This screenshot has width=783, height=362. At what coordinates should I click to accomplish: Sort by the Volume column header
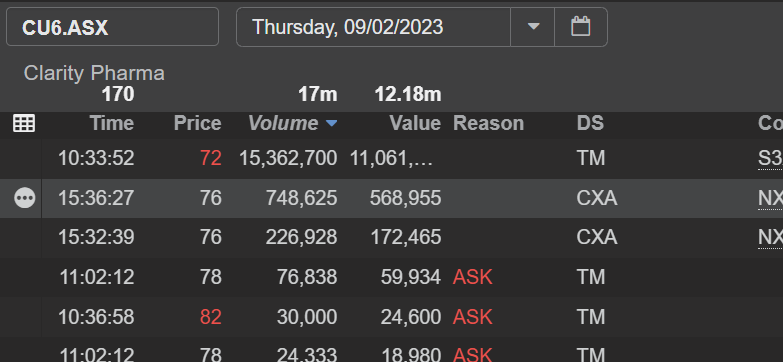[x=283, y=123]
